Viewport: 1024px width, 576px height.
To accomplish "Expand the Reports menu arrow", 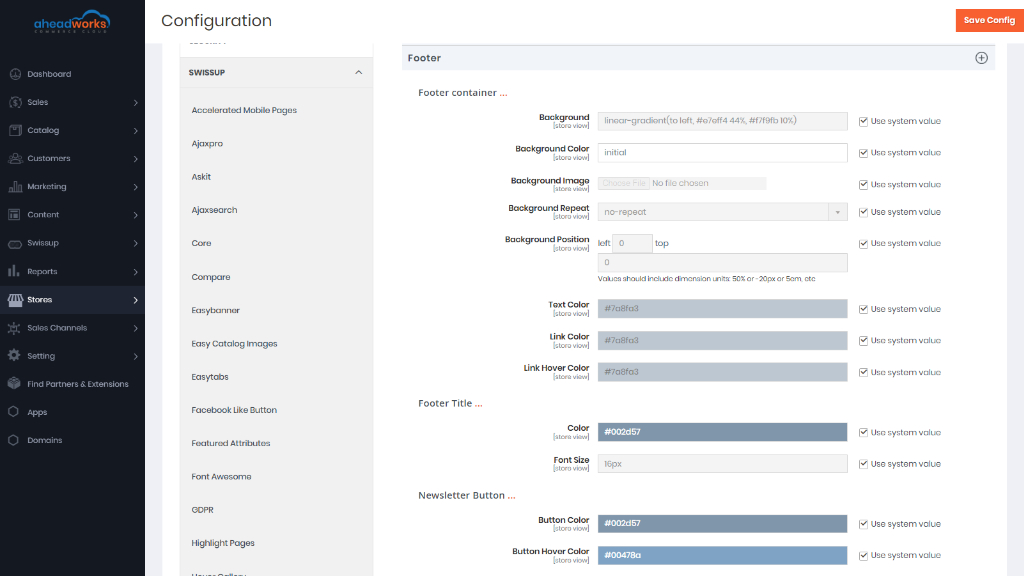I will pos(135,272).
